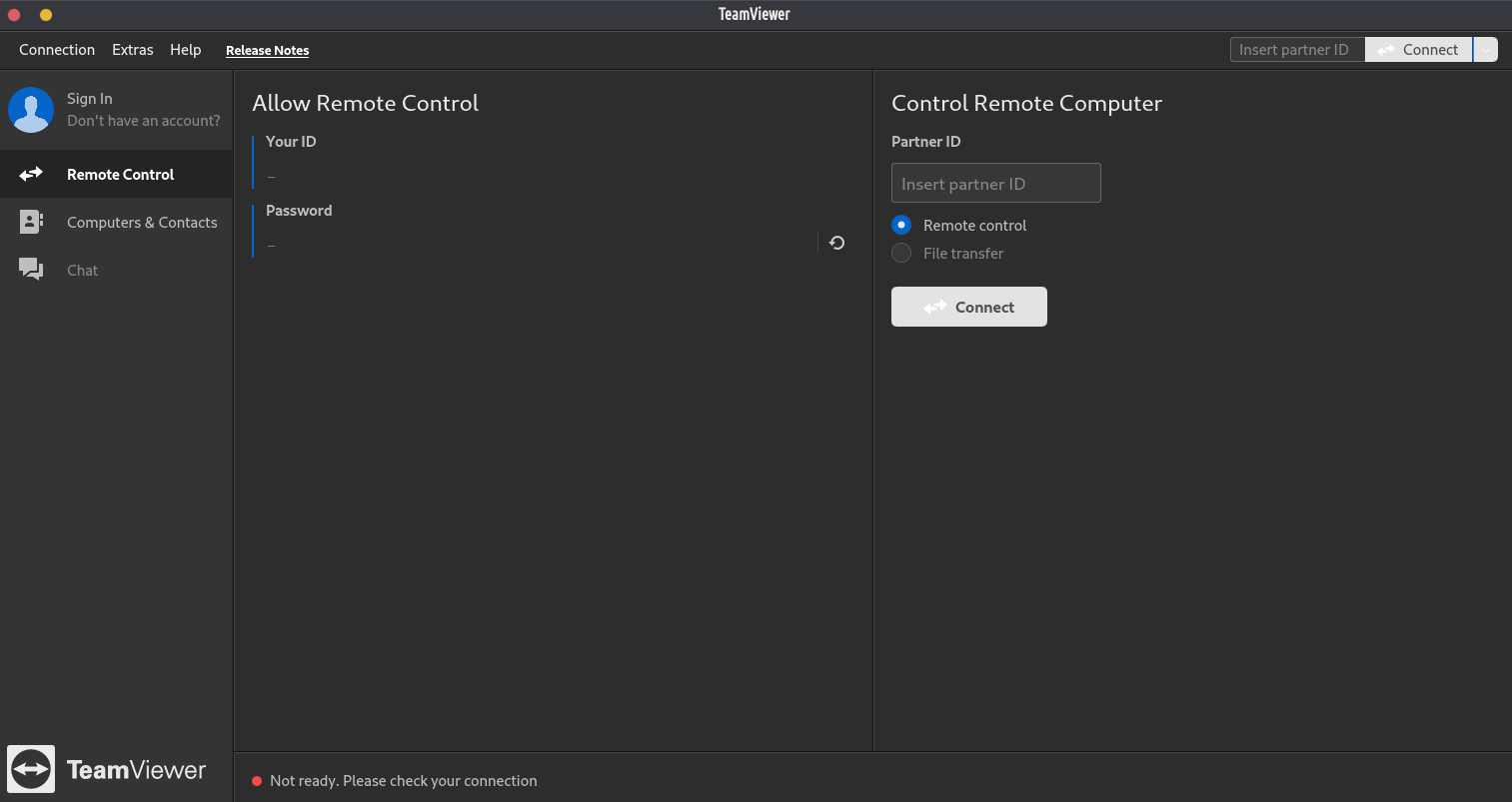Regenerate password with the refresh icon
This screenshot has height=802, width=1512.
pos(837,243)
